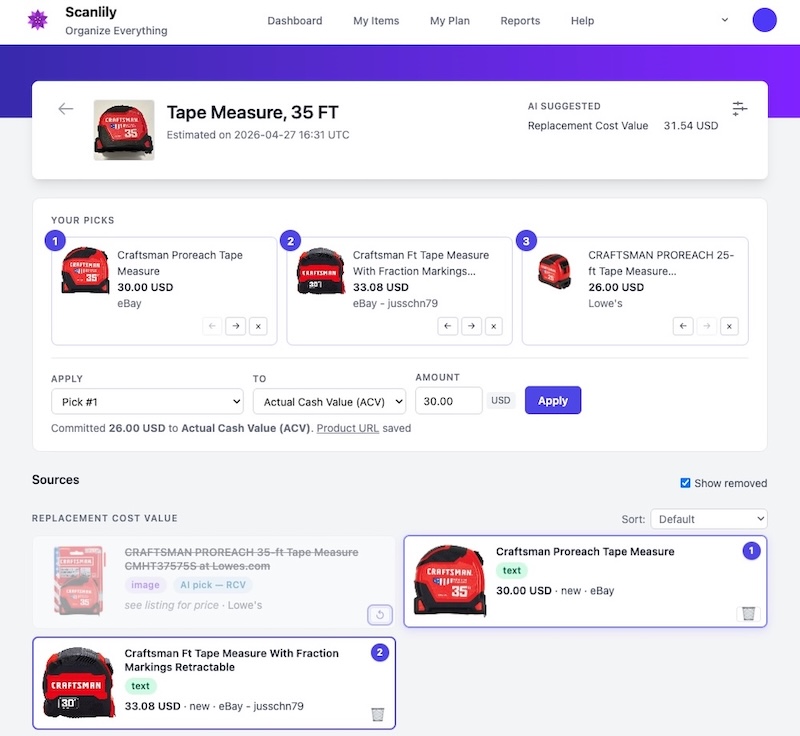The height and width of the screenshot is (736, 800).
Task: Click pick 3 Craftsman Proreach 25-ft thumbnail
Action: click(554, 271)
